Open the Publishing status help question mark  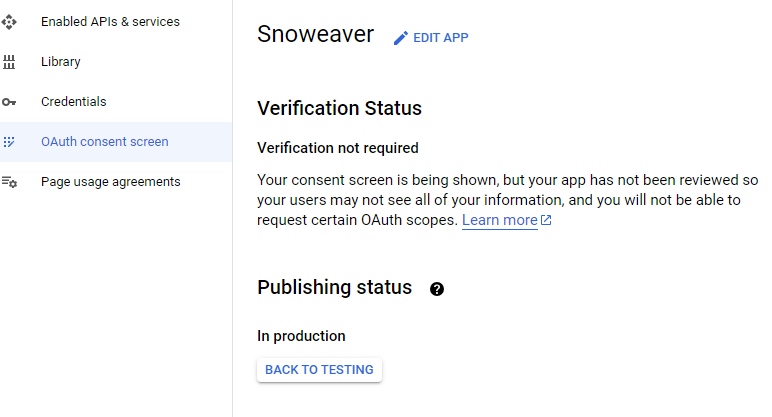437,289
